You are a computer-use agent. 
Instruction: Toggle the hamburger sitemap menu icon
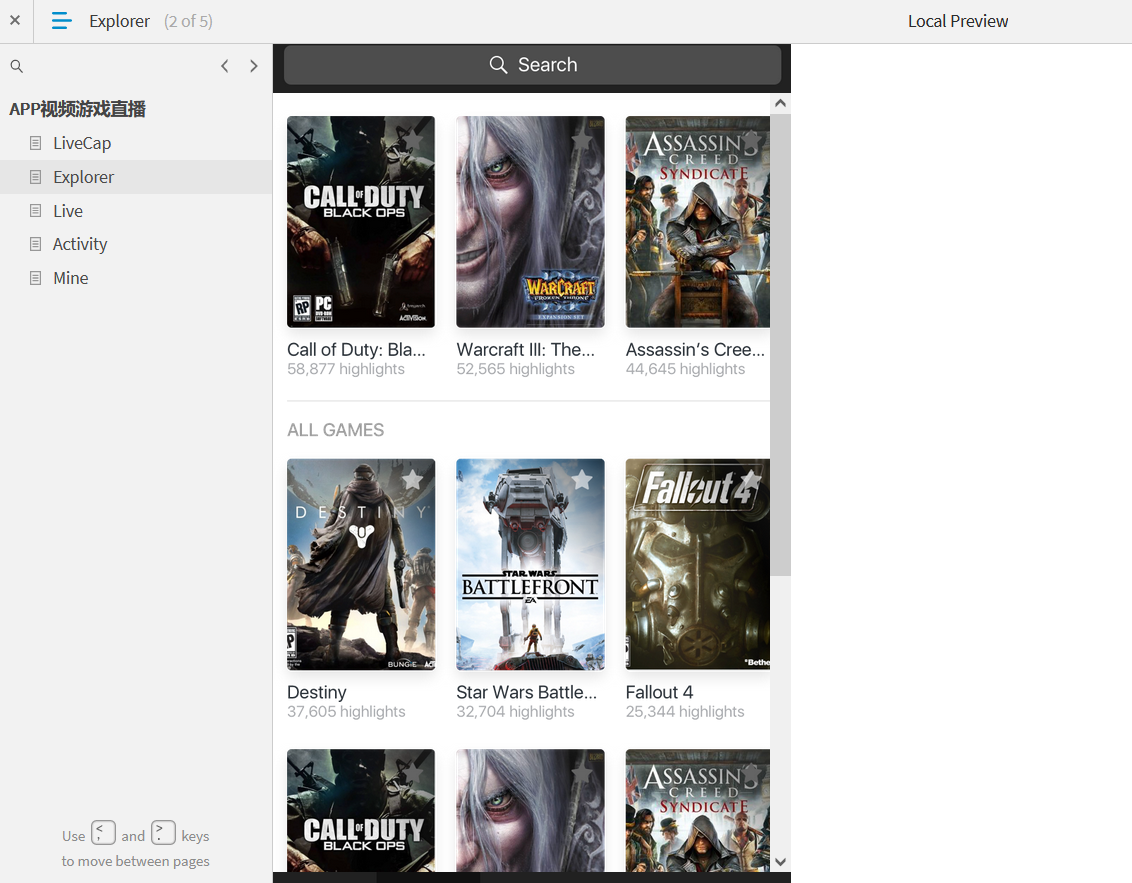click(x=62, y=21)
